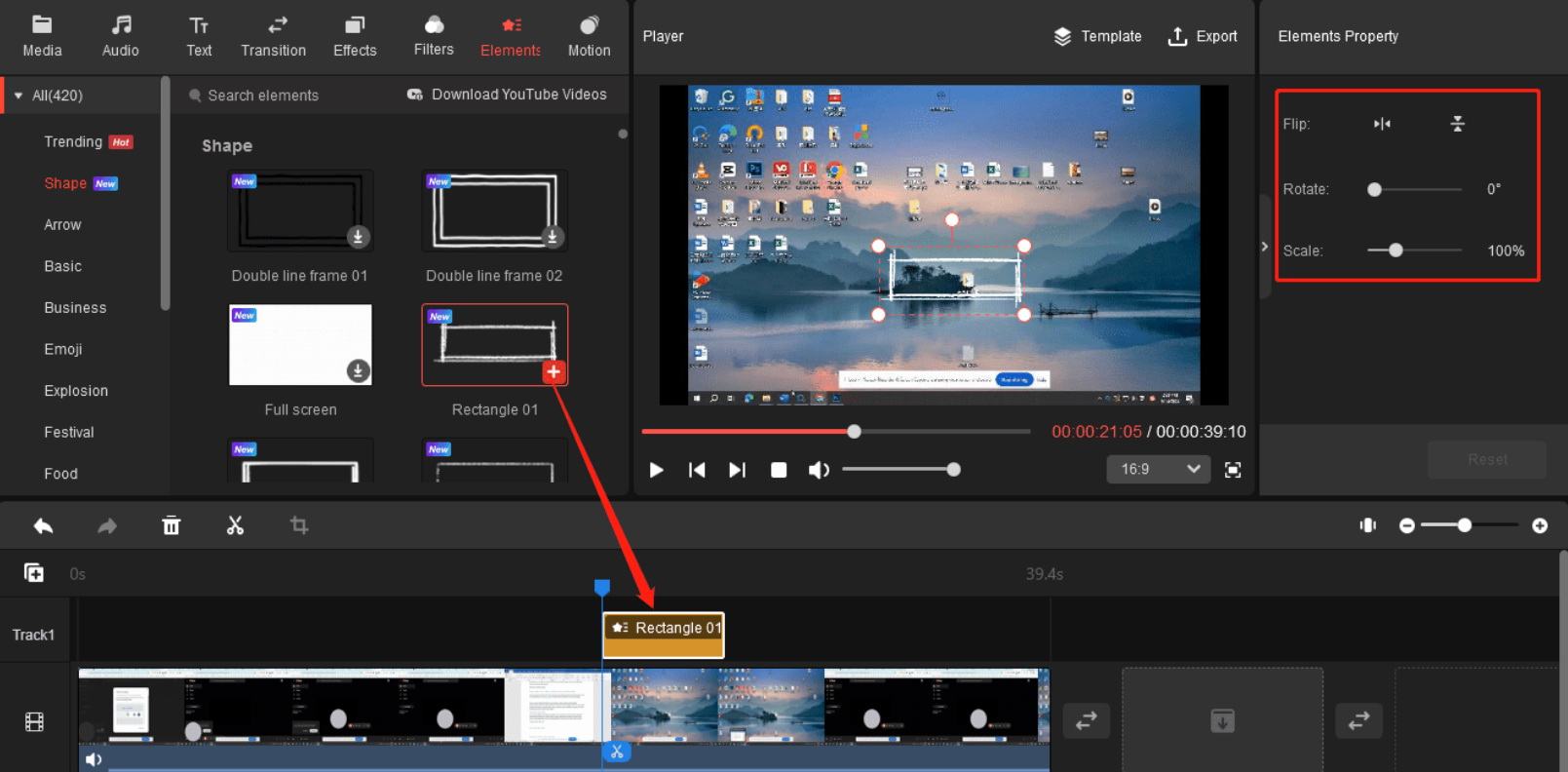
Task: Flip the element horizontally
Action: tap(1382, 124)
